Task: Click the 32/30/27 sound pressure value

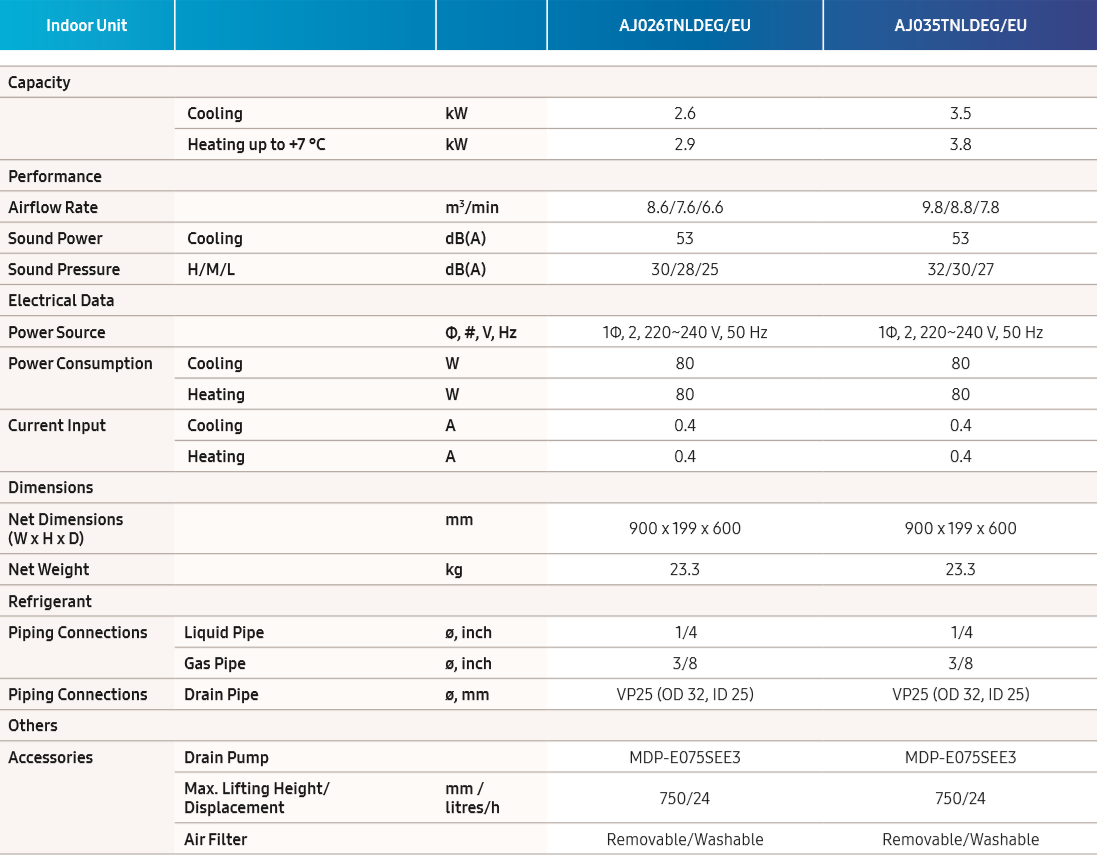Action: tap(961, 269)
